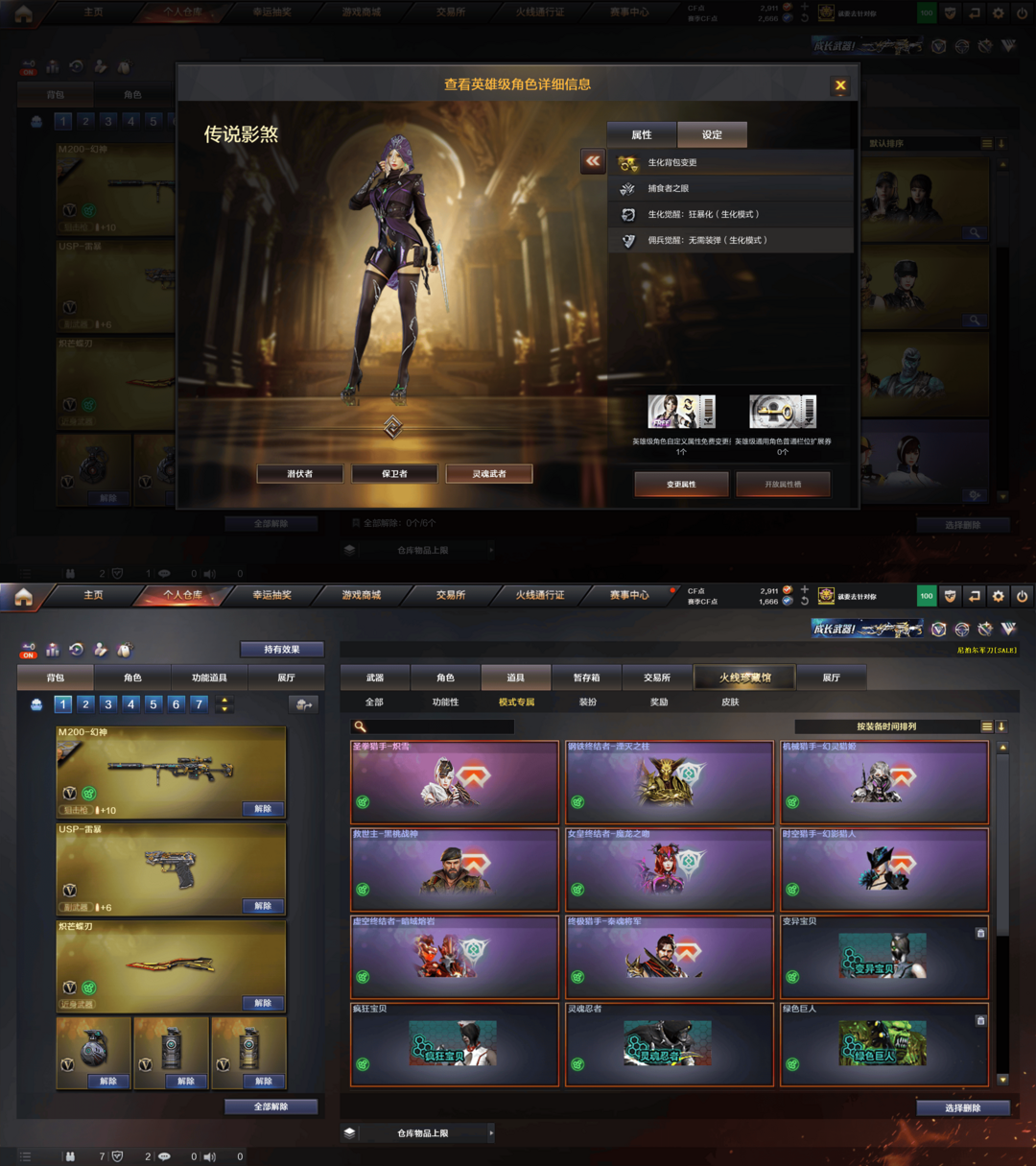The width and height of the screenshot is (1036, 1166).
Task: Click the bag icon left of loadout number 1
Action: point(36,704)
